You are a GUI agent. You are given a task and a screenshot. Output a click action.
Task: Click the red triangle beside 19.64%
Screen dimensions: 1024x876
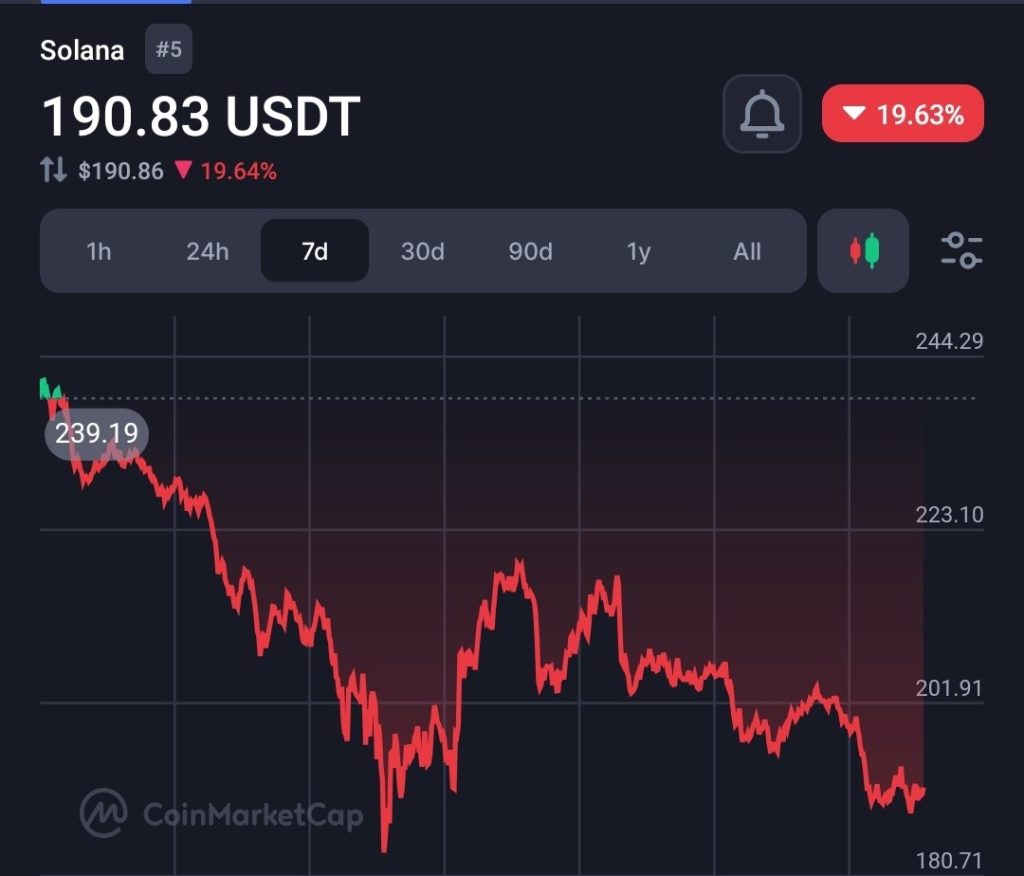pyautogui.click(x=183, y=171)
